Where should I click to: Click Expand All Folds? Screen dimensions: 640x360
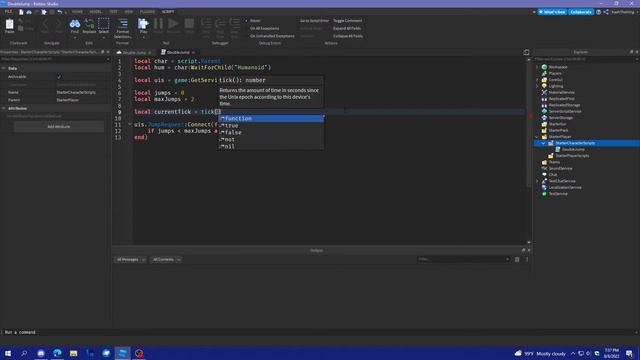point(347,28)
